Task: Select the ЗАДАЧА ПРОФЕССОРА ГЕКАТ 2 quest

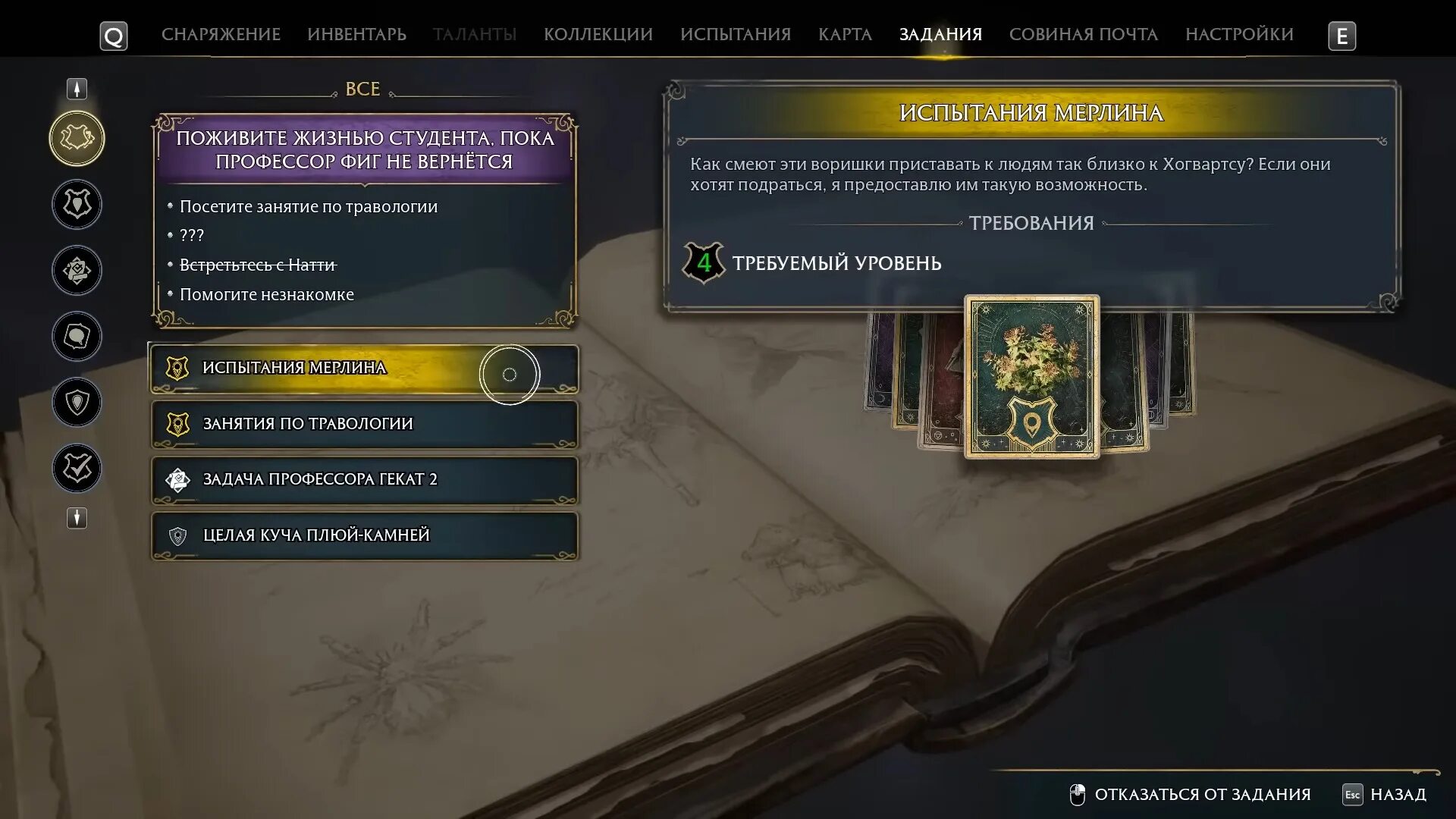Action: tap(365, 479)
